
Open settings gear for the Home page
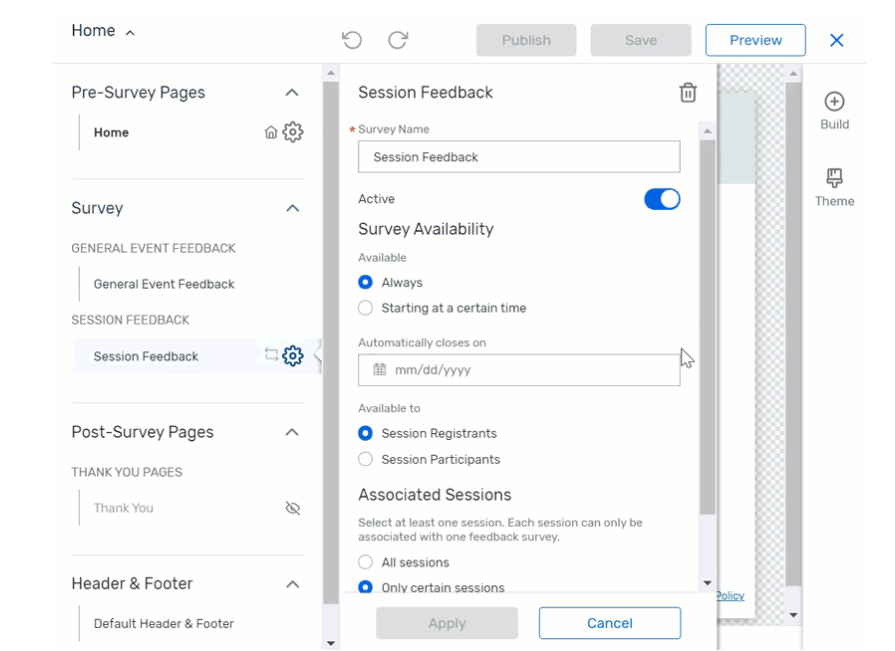(x=293, y=131)
